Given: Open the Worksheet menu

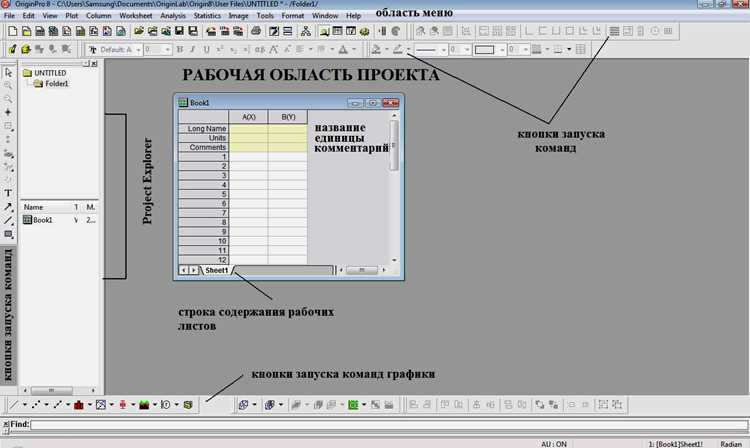Looking at the screenshot, I should point(136,16).
